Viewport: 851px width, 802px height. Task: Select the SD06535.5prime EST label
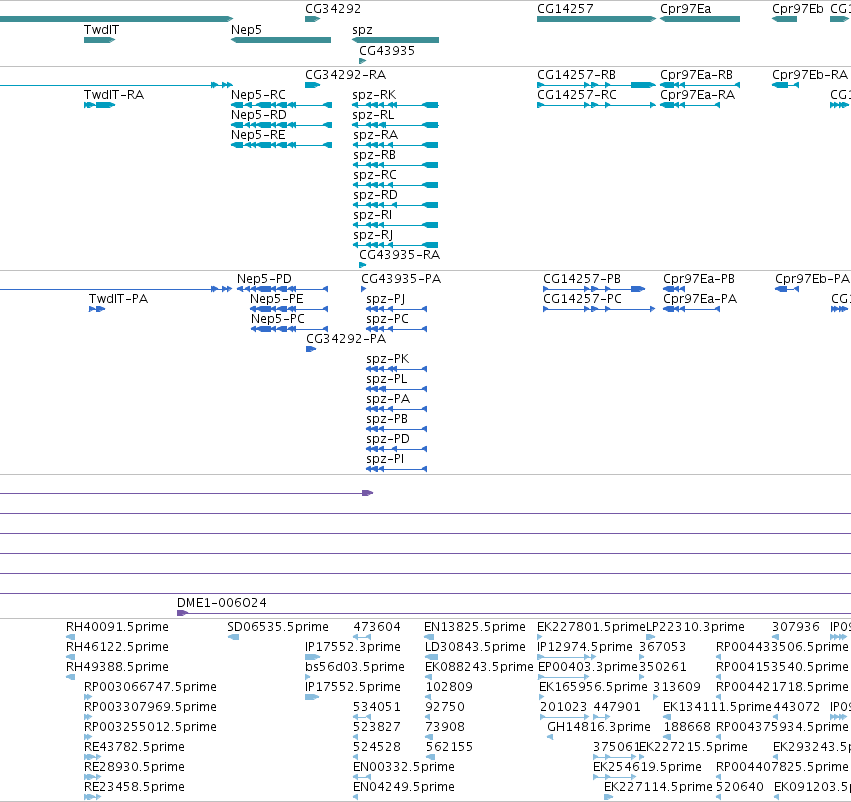(278, 627)
